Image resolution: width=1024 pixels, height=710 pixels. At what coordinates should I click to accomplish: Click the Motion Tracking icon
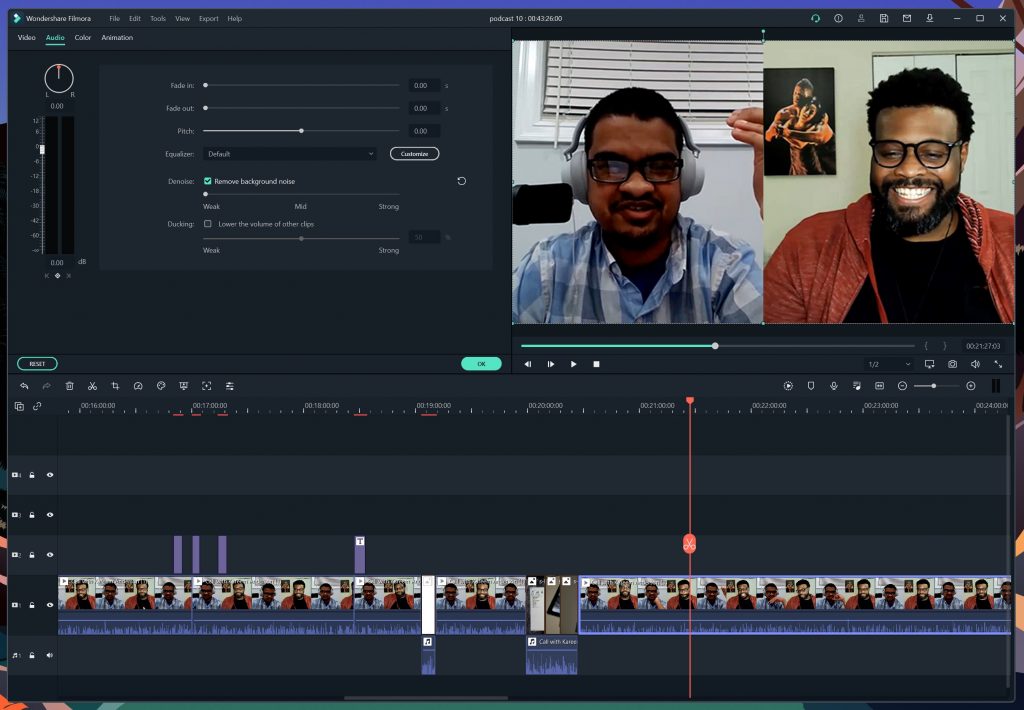pos(206,386)
